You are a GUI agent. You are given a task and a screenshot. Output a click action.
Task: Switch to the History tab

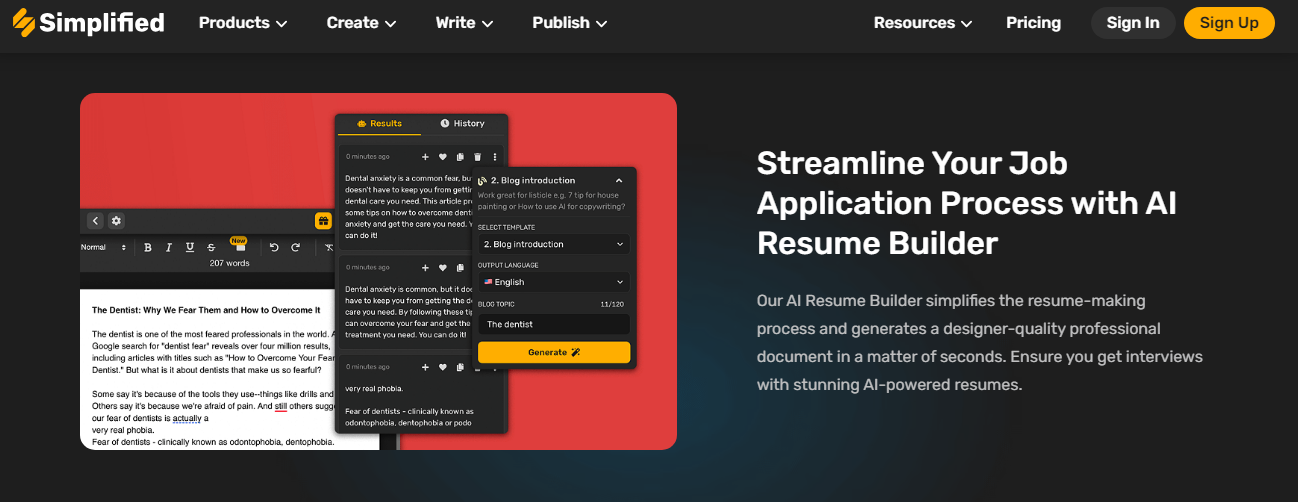(x=463, y=124)
